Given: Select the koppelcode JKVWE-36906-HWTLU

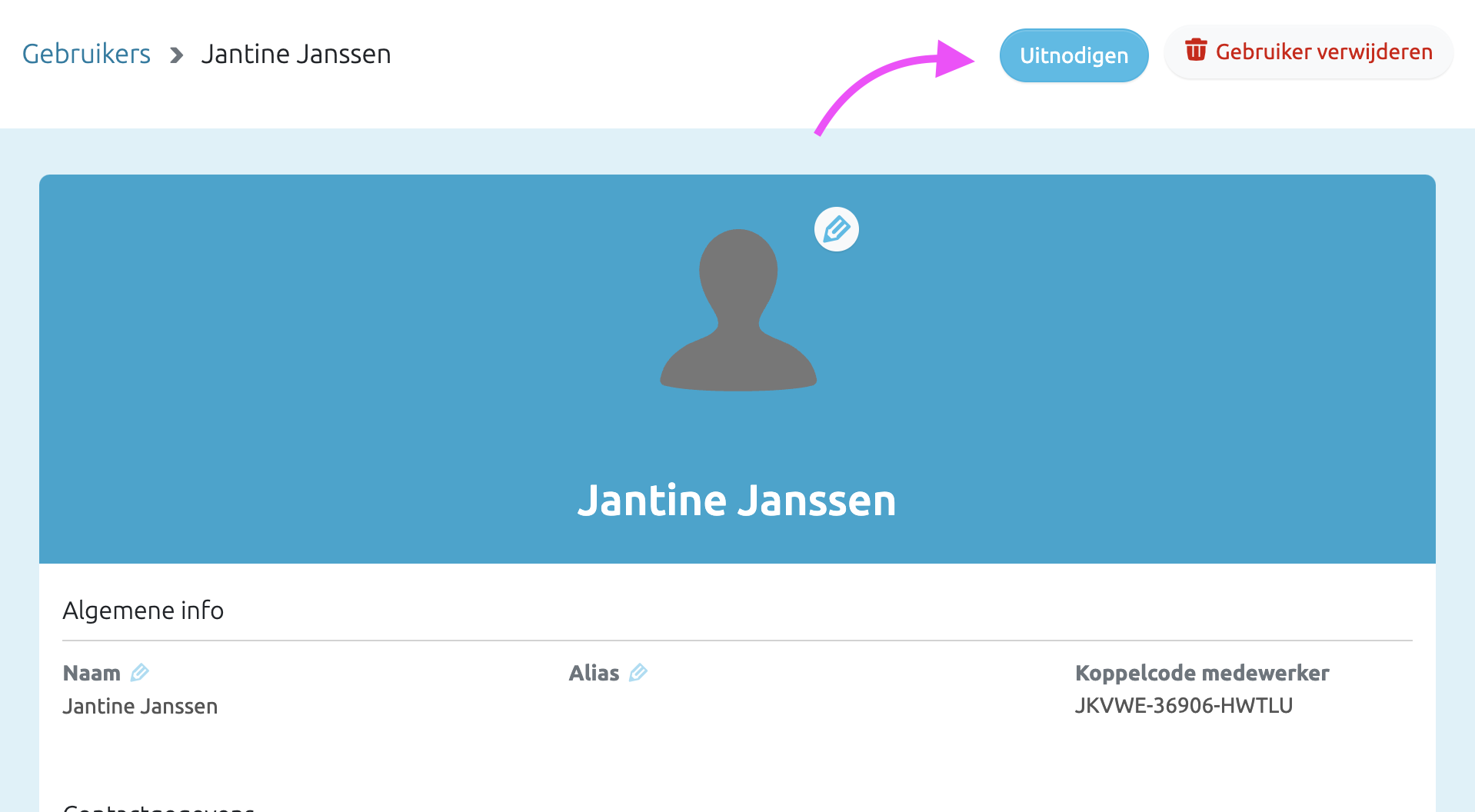Looking at the screenshot, I should click(1183, 706).
